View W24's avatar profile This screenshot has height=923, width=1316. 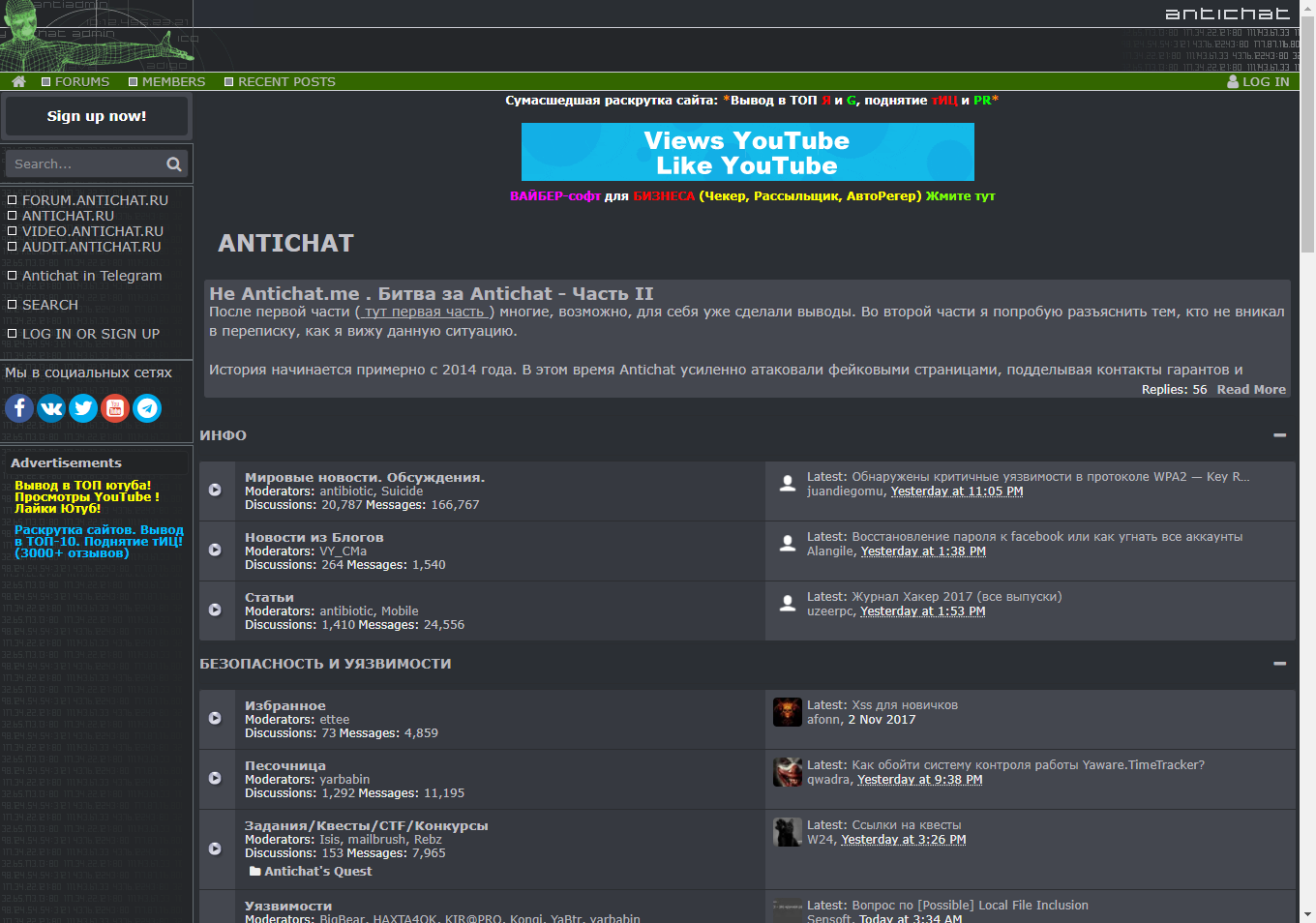(788, 832)
